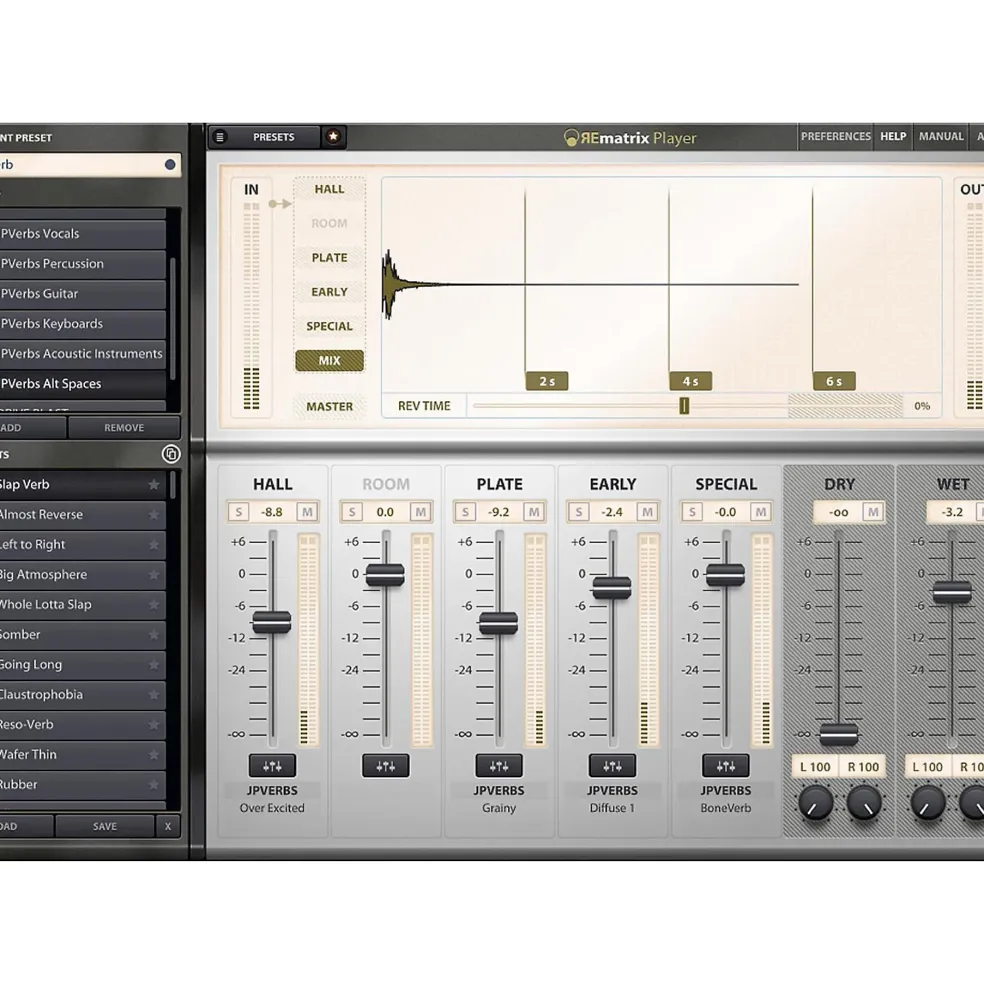Favorite the Whole Lotta Slap preset star
984x985 pixels.
[153, 604]
